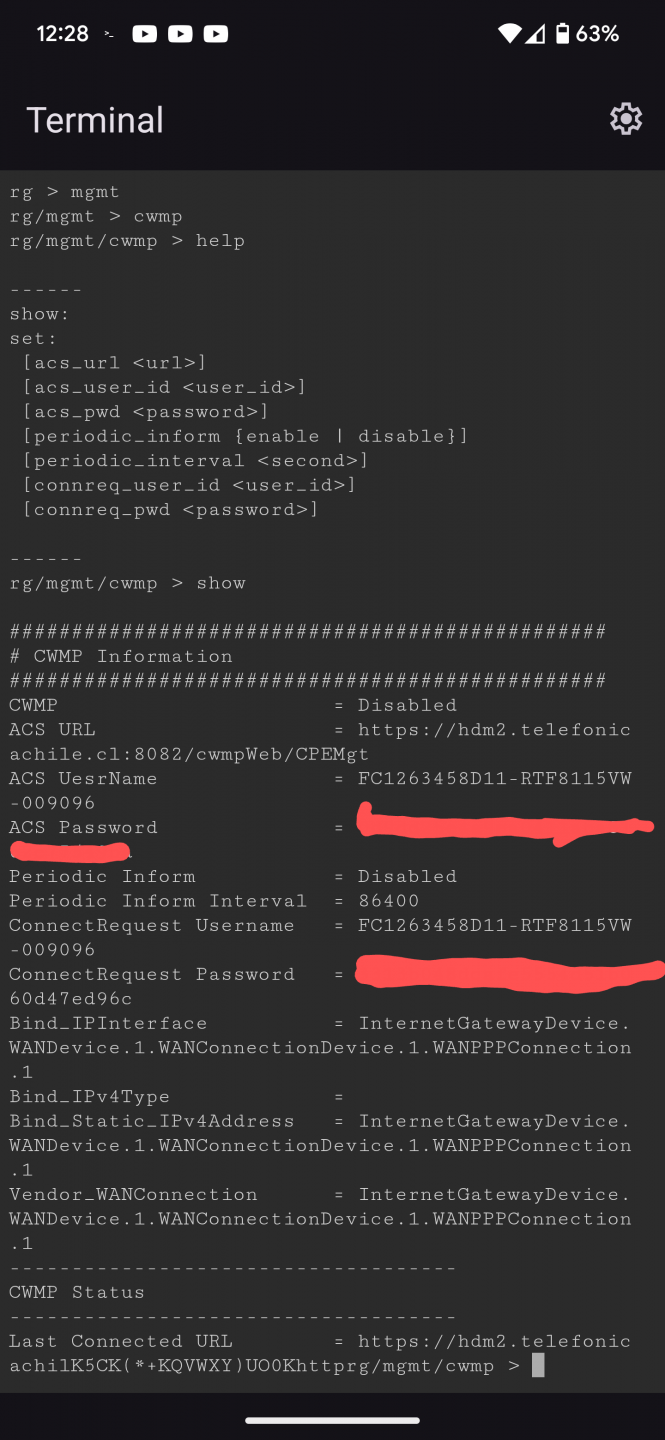Tap the Periodic Inform Interval 86400 value
Image resolution: width=665 pixels, height=1440 pixels.
(x=389, y=901)
